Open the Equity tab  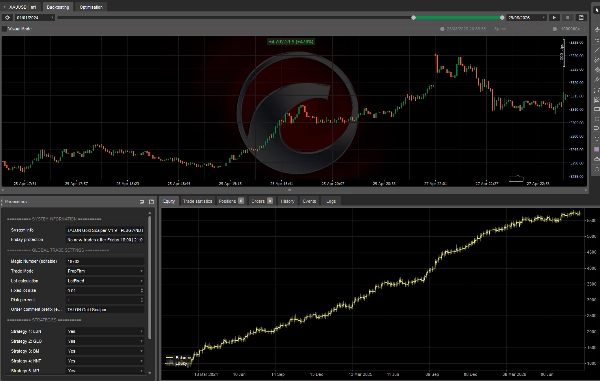click(x=169, y=201)
